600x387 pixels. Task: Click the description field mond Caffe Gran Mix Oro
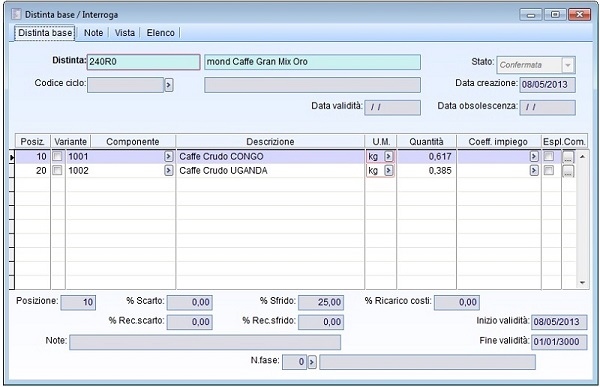click(x=312, y=62)
